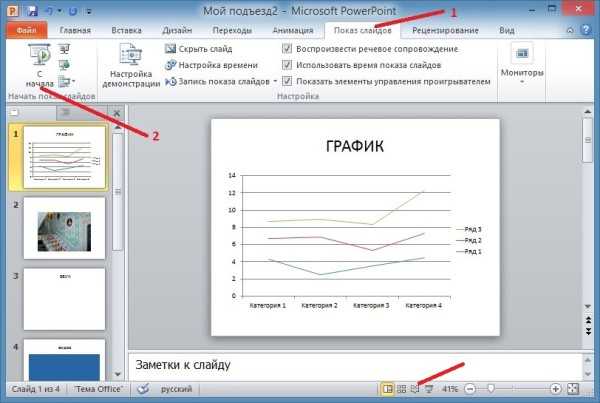Click 'Ряд 1' legend entry on chart

coord(469,251)
